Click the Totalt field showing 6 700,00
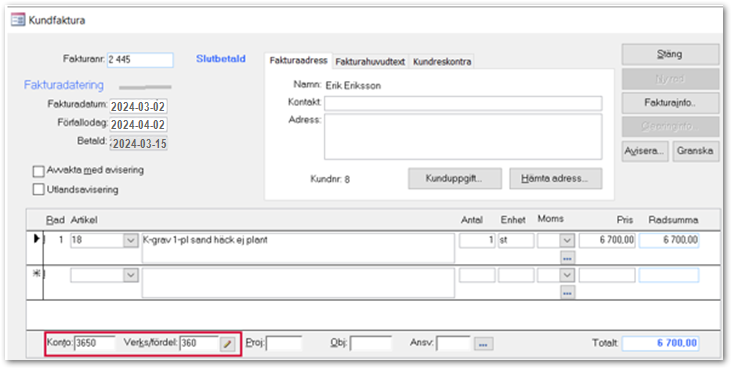732x369 pixels. click(661, 344)
